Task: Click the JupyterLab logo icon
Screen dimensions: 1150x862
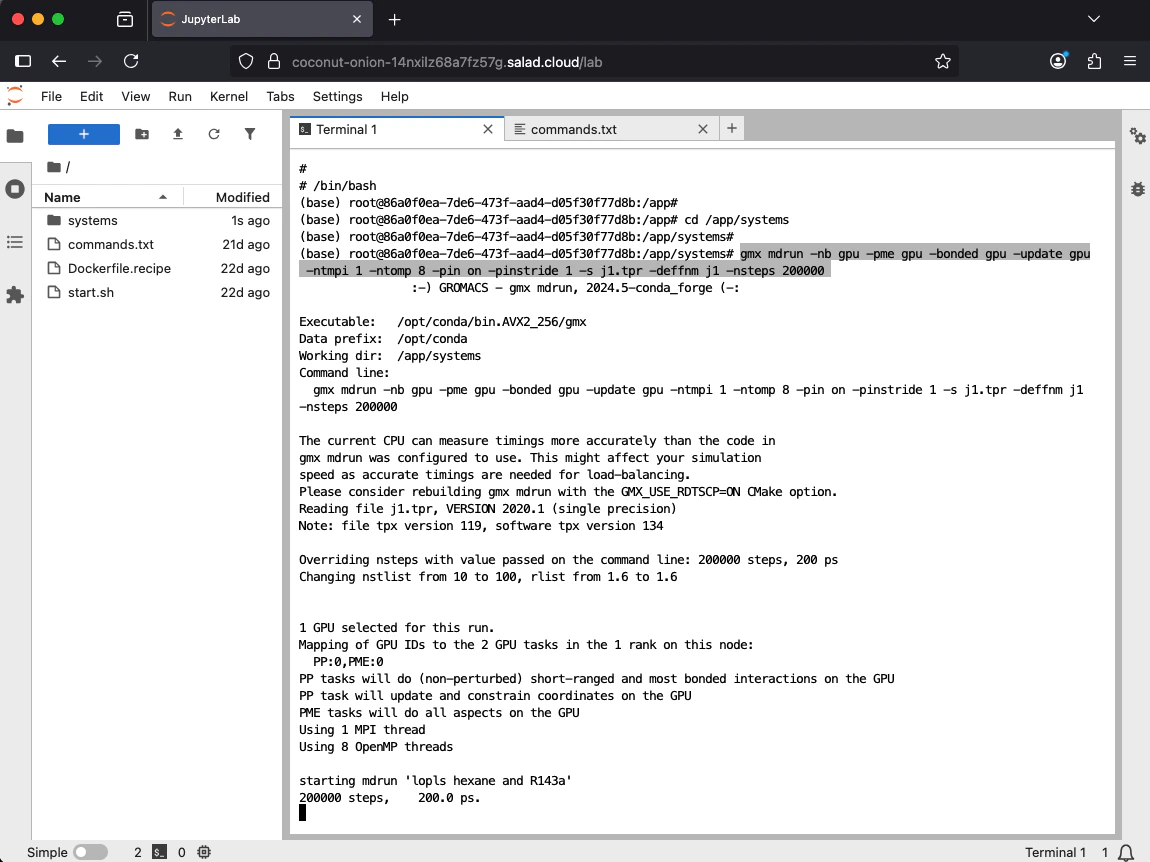Action: 15,96
